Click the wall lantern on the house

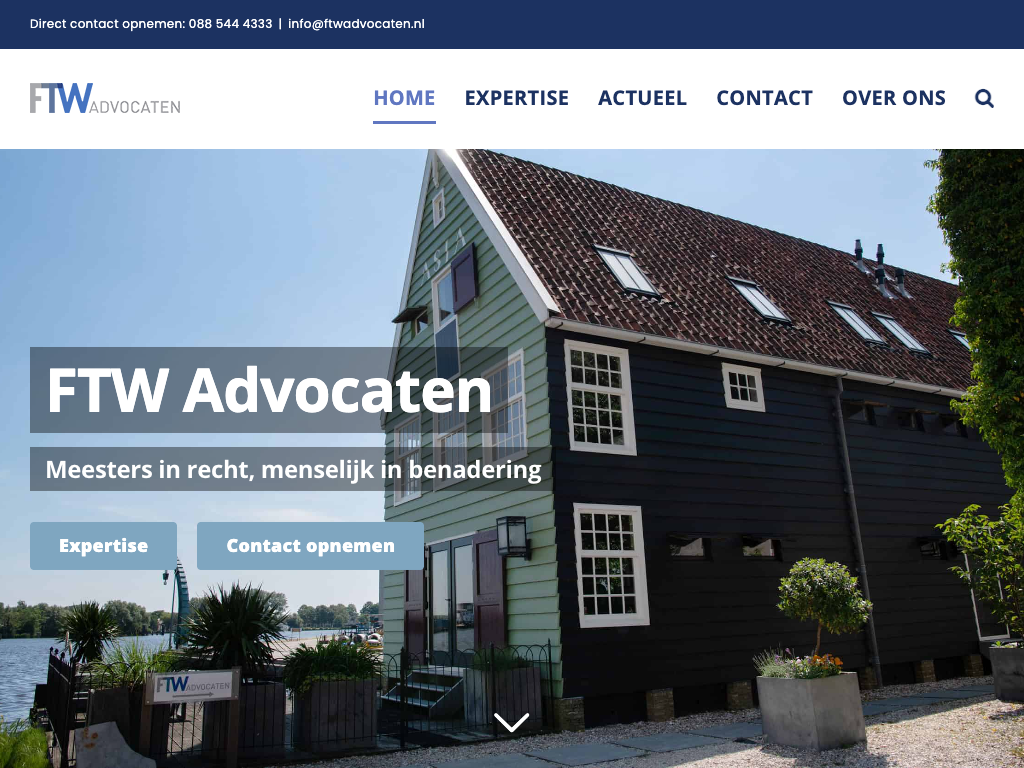click(513, 537)
